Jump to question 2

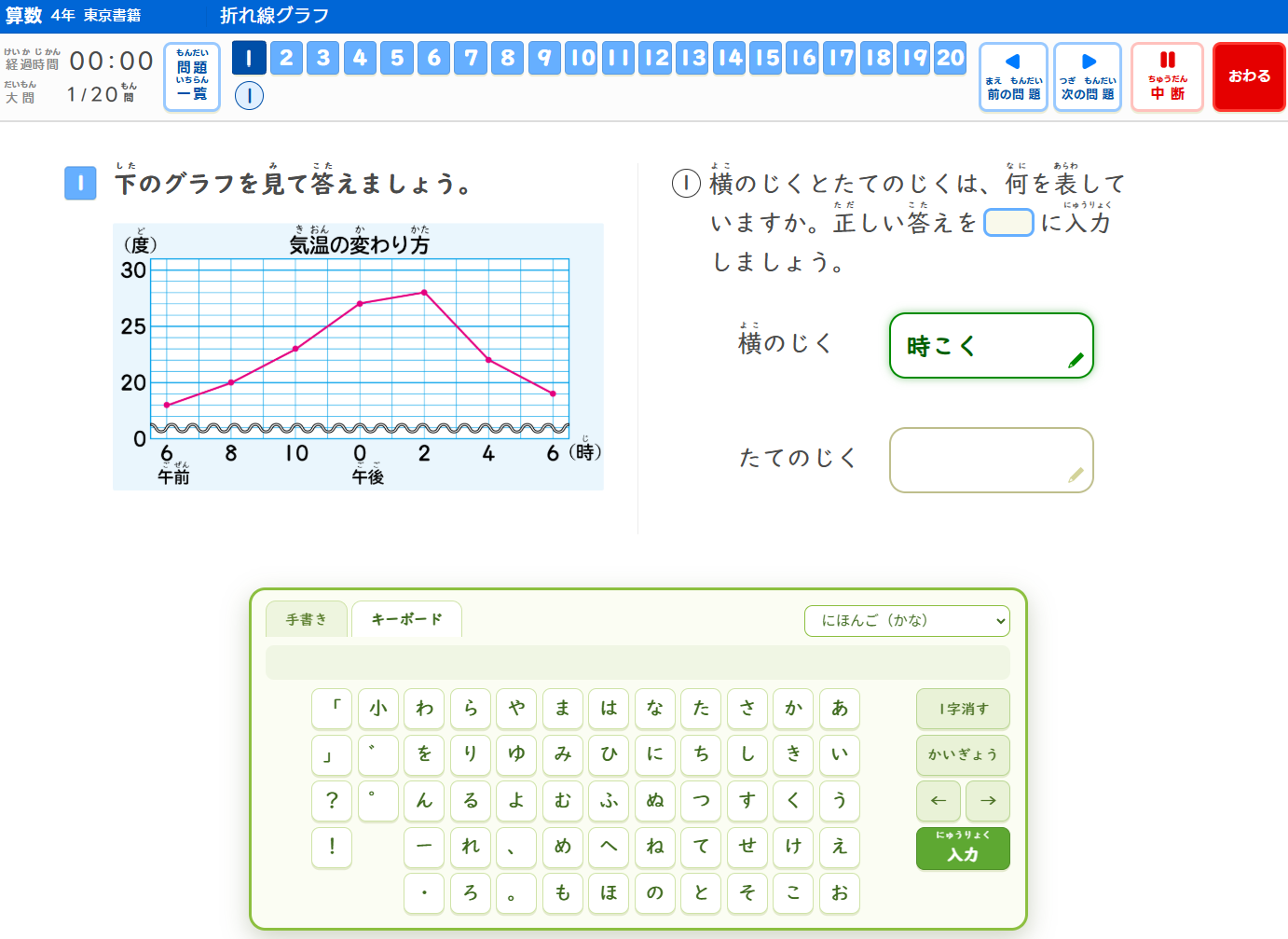(286, 58)
